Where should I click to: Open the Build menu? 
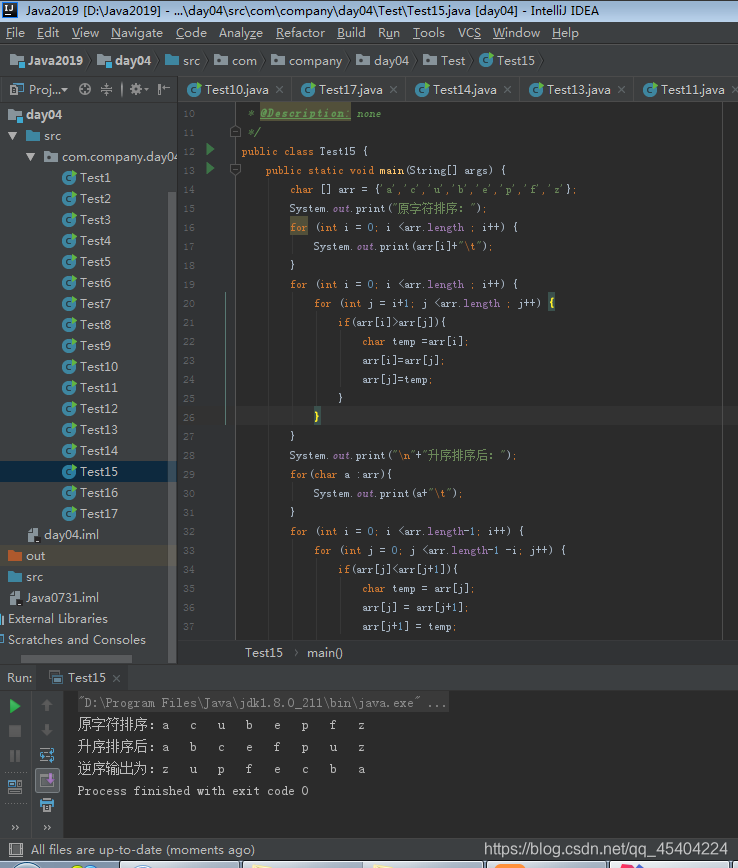tap(351, 33)
